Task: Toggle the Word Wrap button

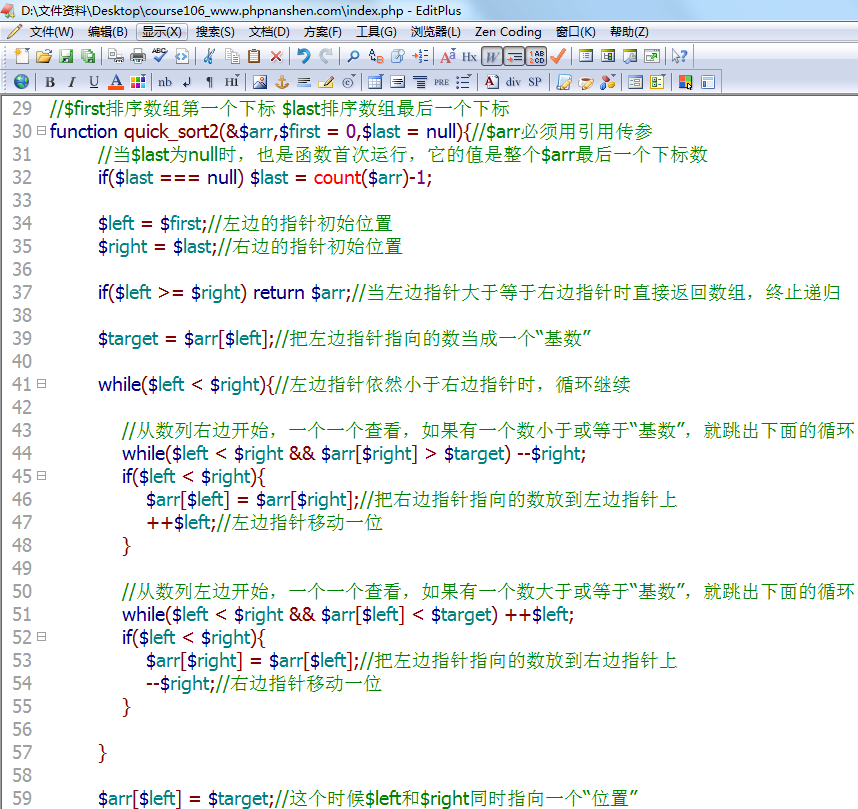Action: click(492, 56)
